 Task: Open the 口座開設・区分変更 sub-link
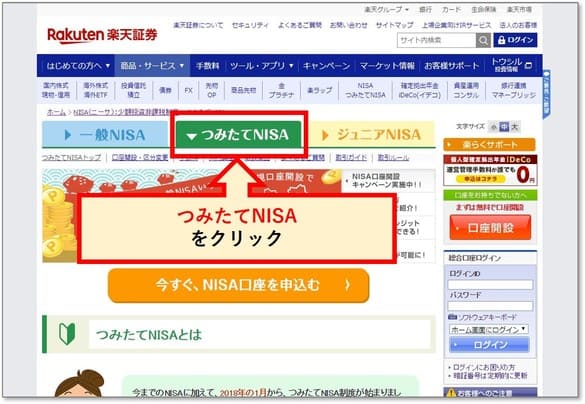click(140, 157)
